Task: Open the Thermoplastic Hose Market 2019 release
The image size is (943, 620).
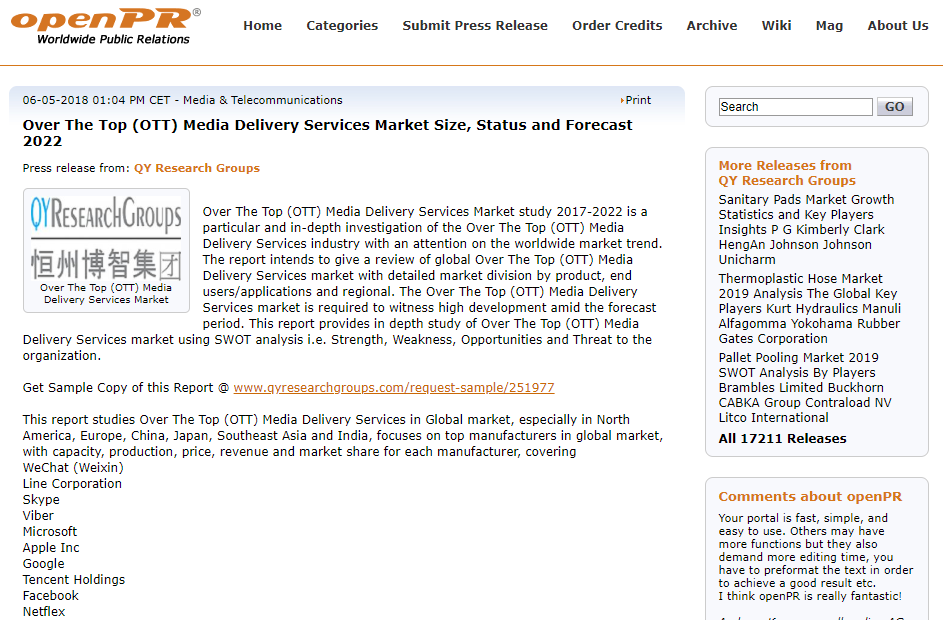Action: click(x=809, y=308)
